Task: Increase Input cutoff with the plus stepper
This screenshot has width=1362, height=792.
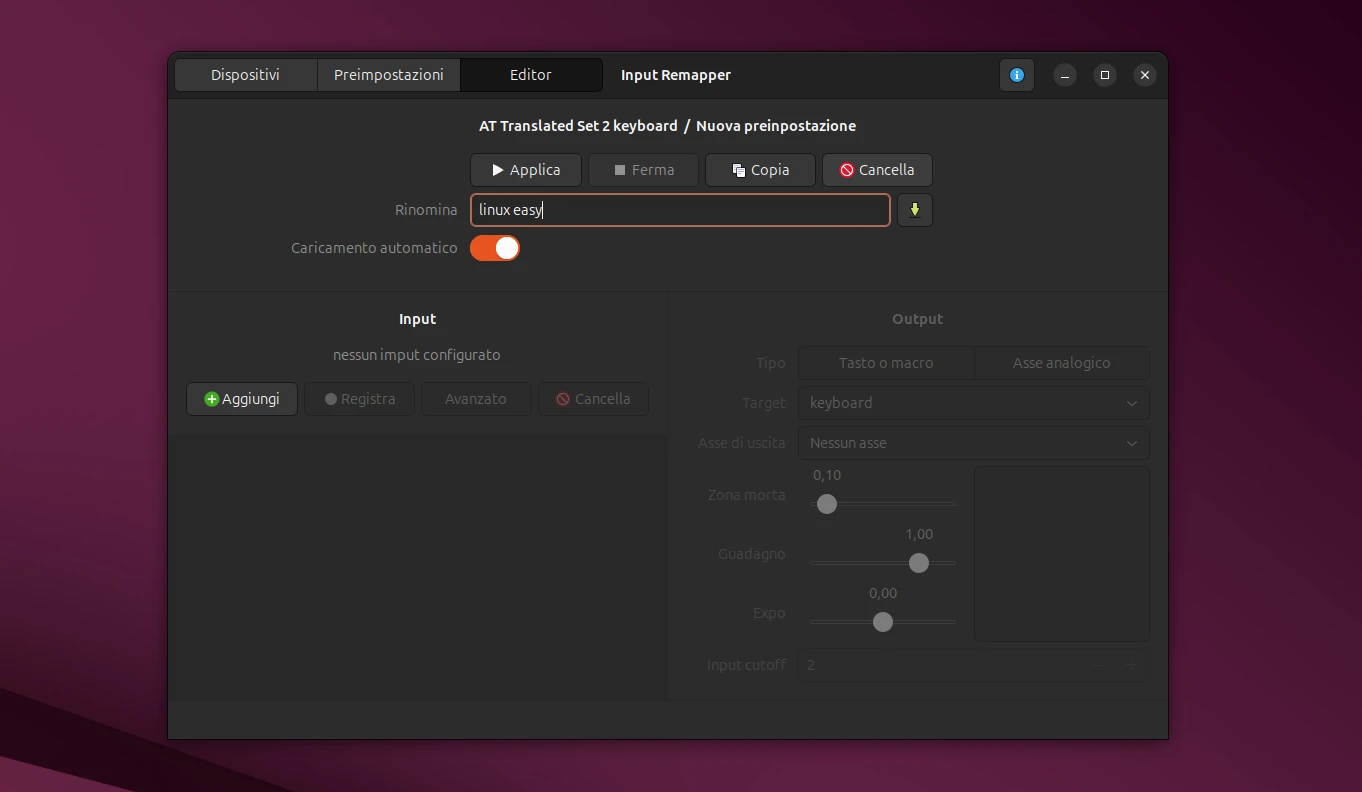Action: [x=1132, y=665]
